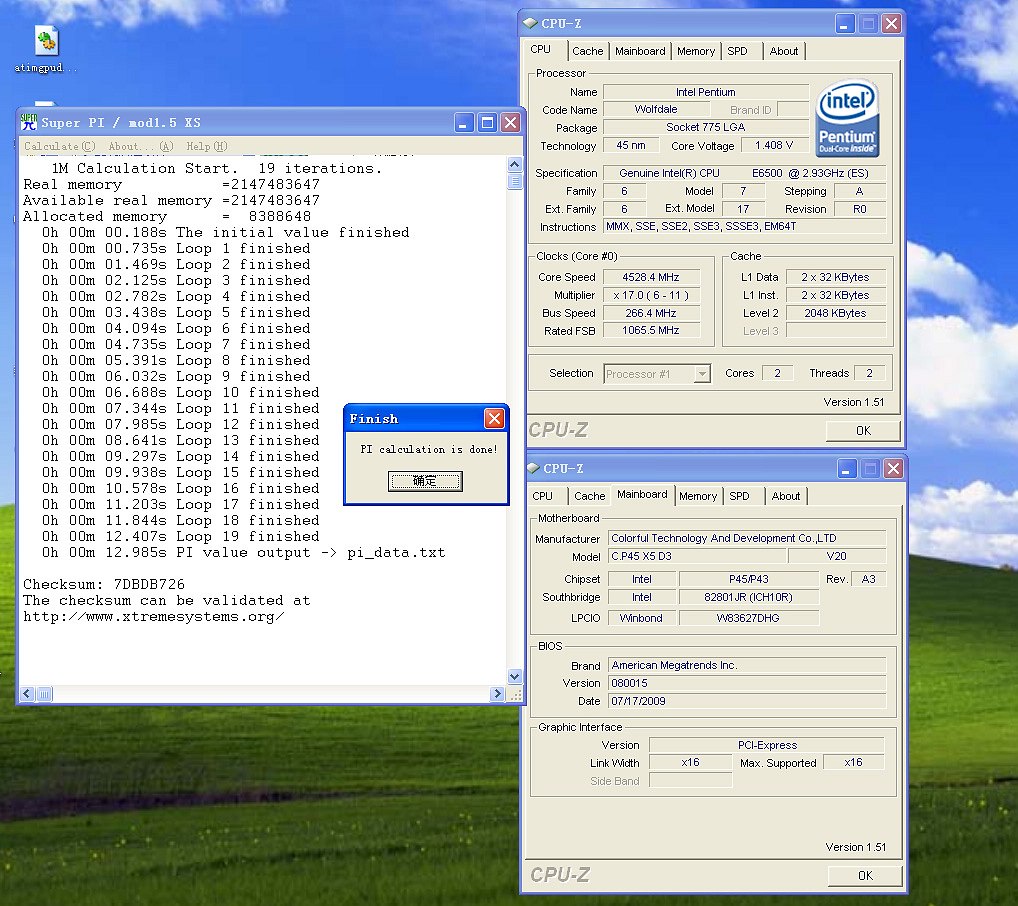Close the top CPU-Z window
Image resolution: width=1018 pixels, height=906 pixels.
pyautogui.click(x=891, y=24)
